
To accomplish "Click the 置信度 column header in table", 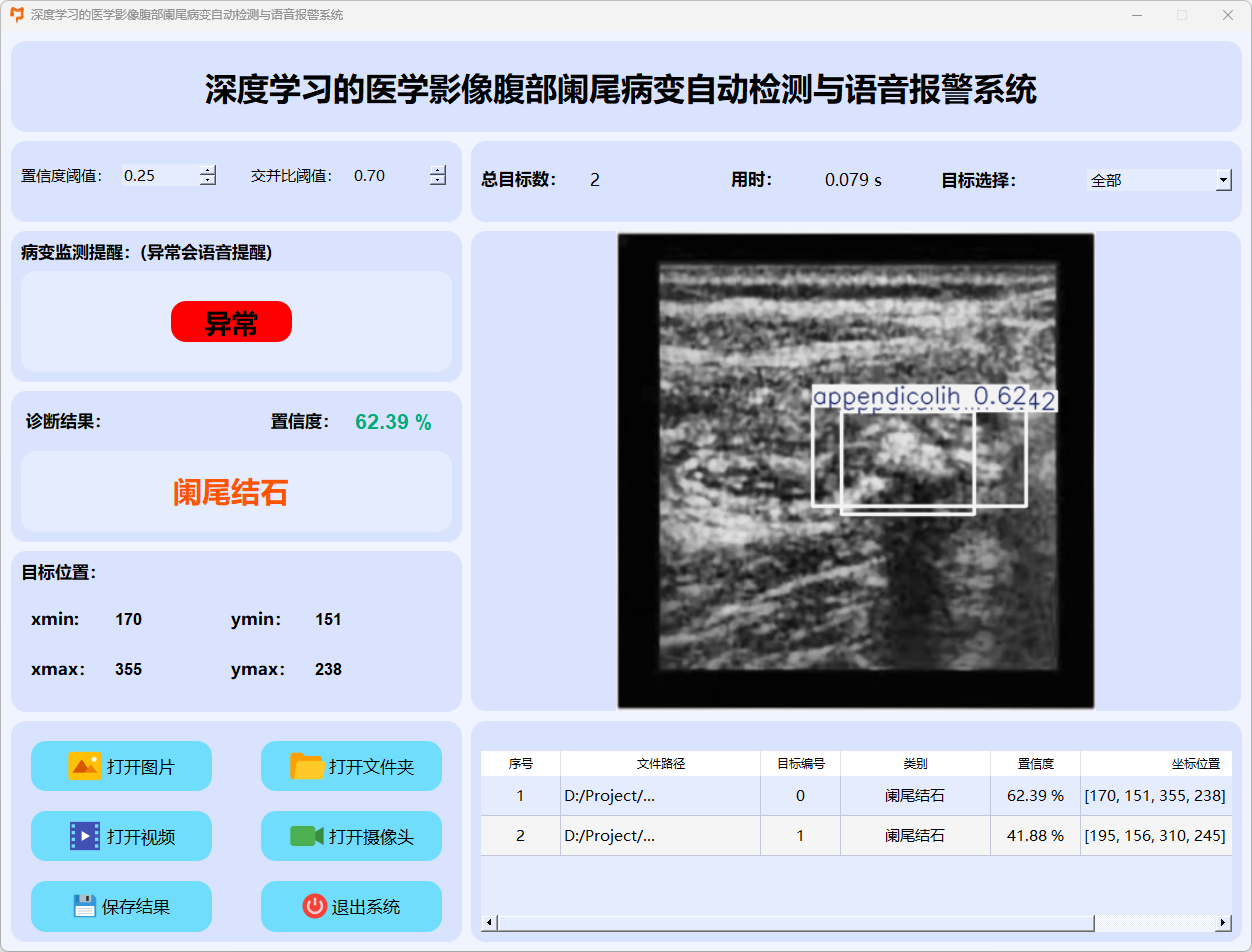I will pos(1035,763).
